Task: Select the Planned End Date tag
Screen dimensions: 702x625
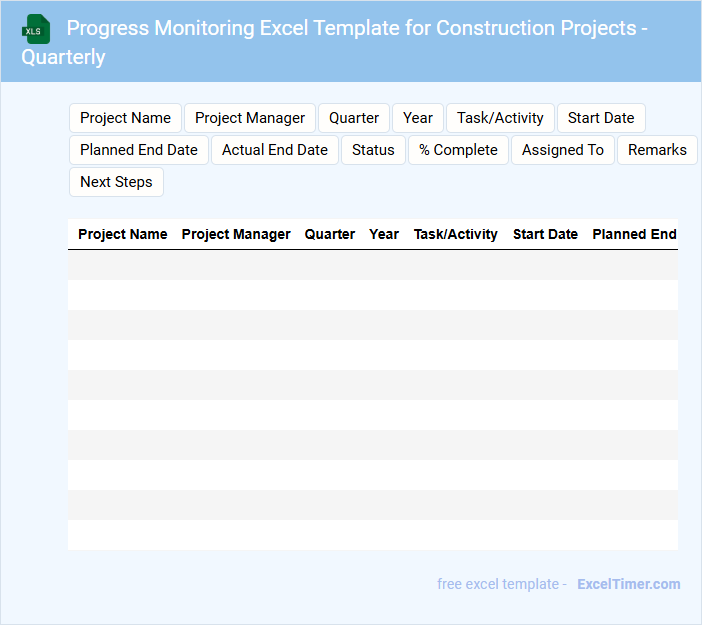Action: 139,150
